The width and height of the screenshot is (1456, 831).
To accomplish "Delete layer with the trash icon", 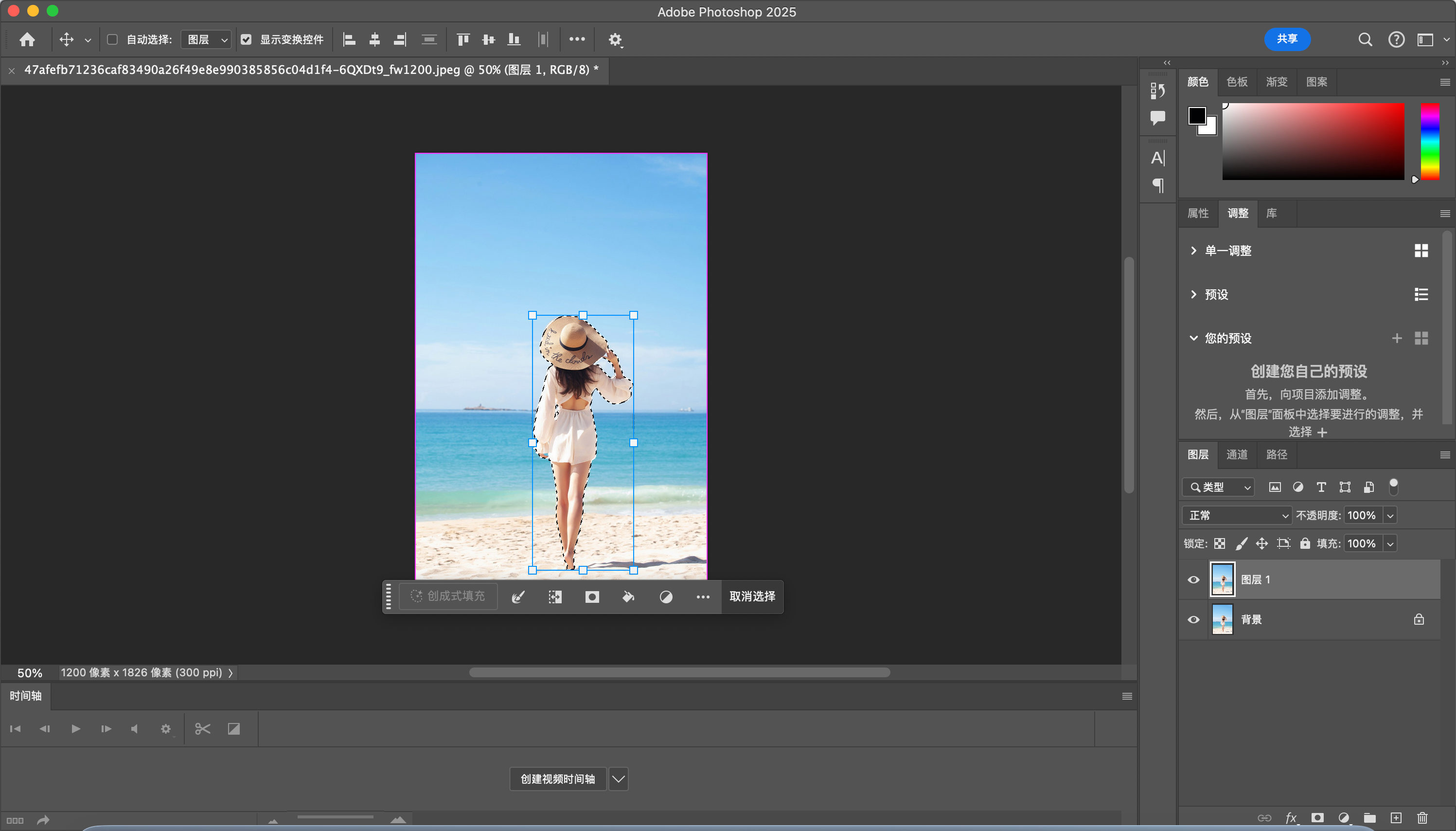I will tap(1422, 818).
